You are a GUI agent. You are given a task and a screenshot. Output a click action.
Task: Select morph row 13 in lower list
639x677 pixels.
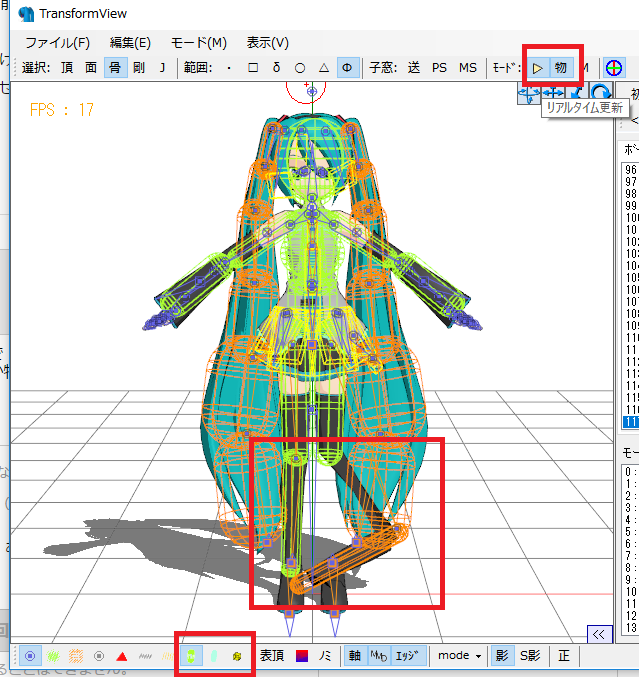click(630, 628)
